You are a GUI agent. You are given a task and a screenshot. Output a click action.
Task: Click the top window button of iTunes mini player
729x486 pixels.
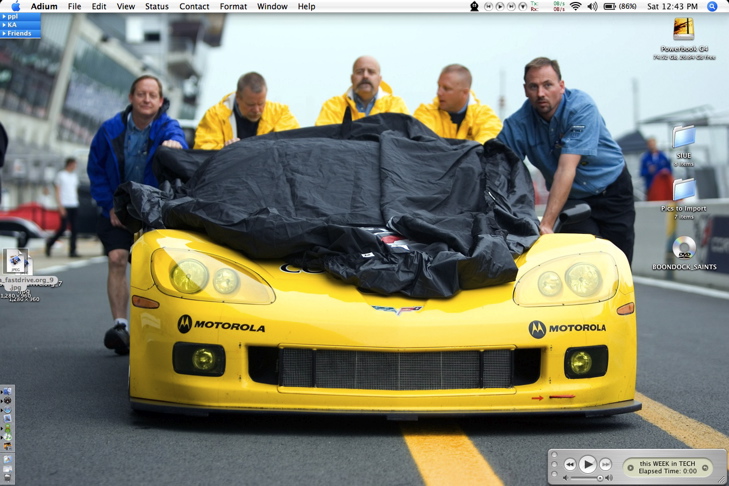554,455
